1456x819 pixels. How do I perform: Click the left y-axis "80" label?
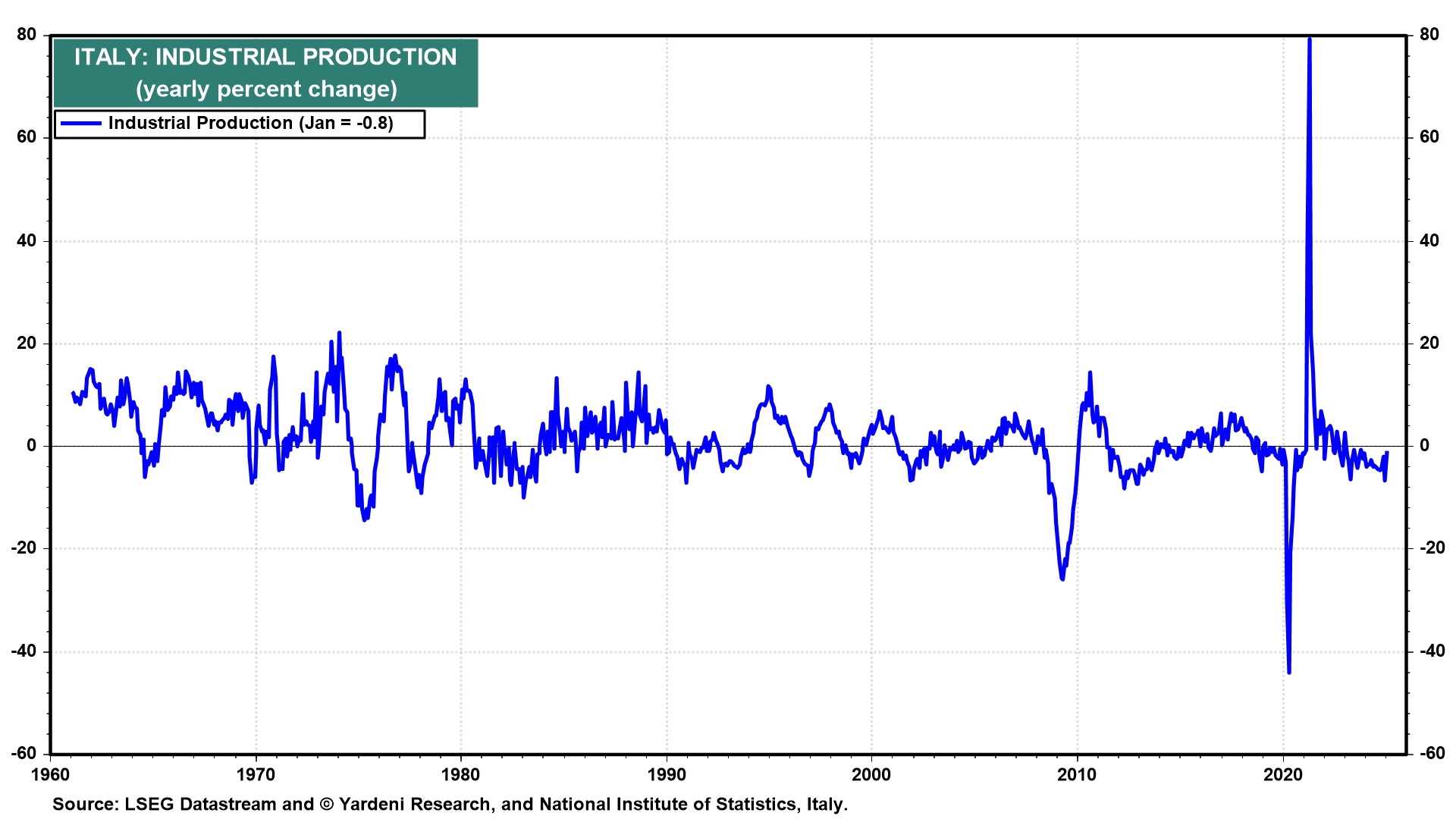pyautogui.click(x=27, y=35)
